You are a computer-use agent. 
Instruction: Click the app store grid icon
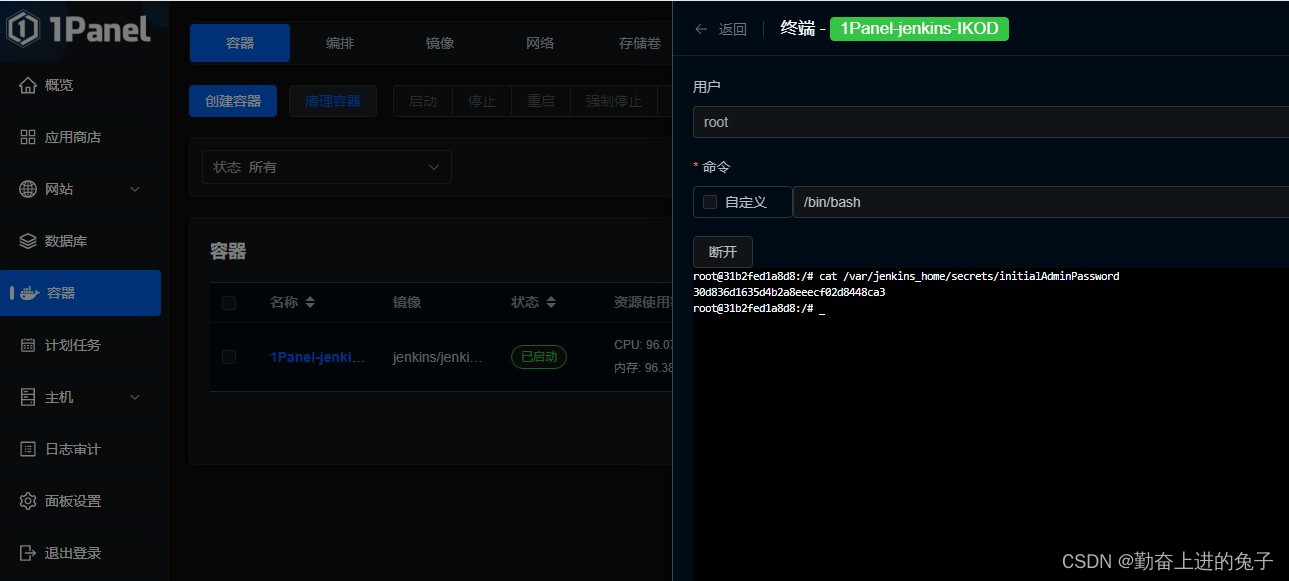coord(28,137)
